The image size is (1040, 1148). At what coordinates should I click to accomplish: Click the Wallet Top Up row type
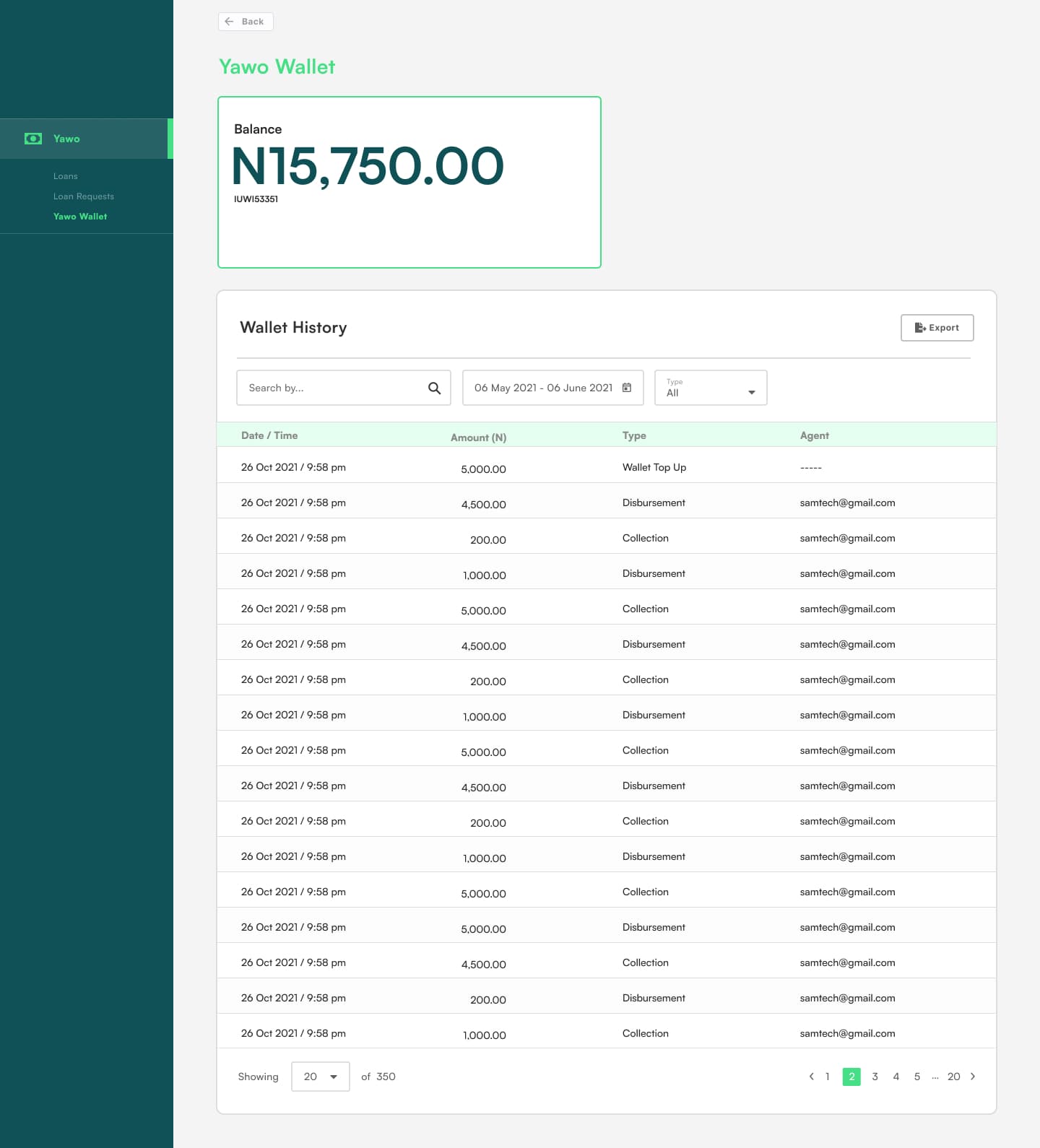pyautogui.click(x=654, y=467)
